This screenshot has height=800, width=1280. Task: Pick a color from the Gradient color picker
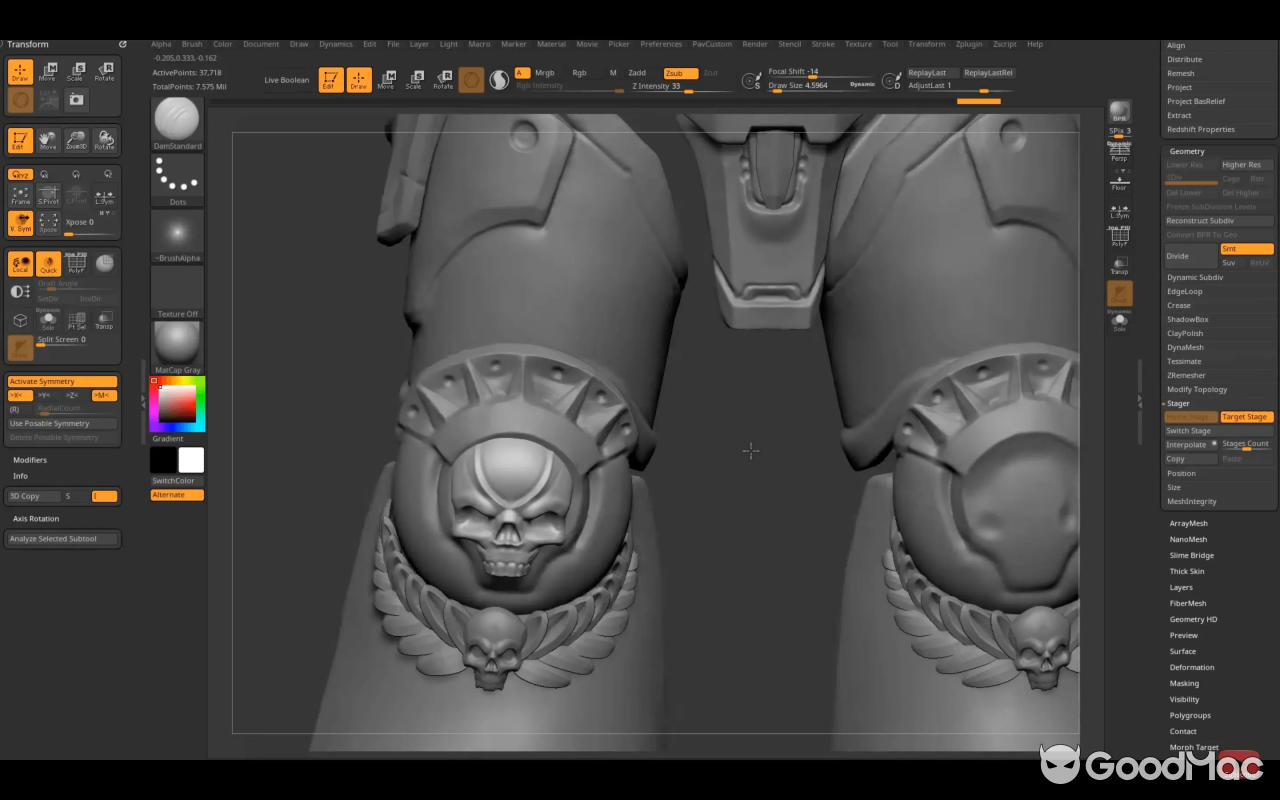[x=177, y=404]
